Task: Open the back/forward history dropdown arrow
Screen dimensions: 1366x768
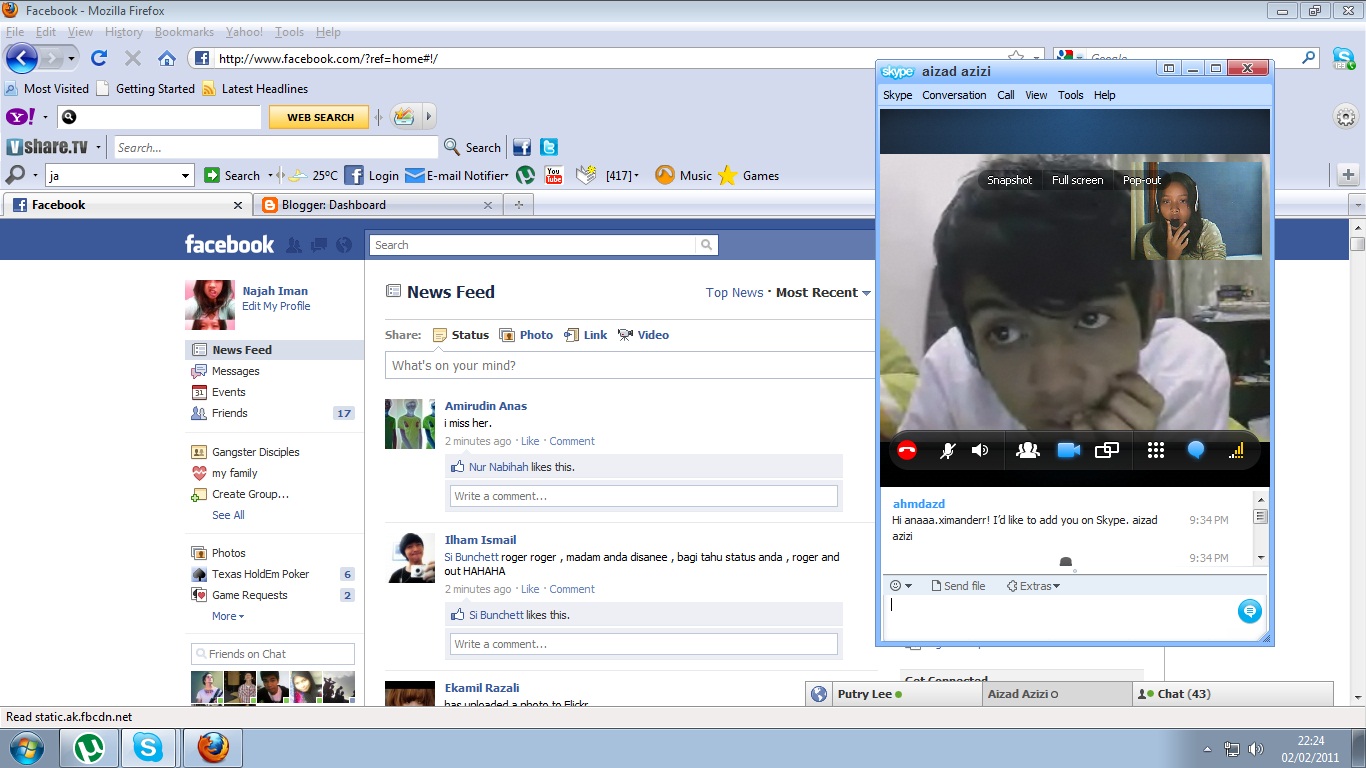Action: [71, 58]
